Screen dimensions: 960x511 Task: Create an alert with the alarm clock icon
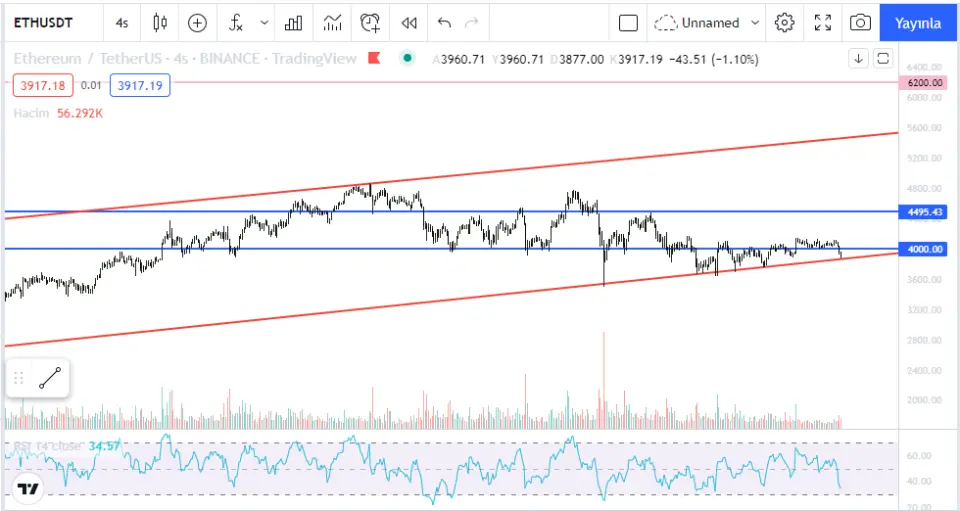pyautogui.click(x=371, y=22)
